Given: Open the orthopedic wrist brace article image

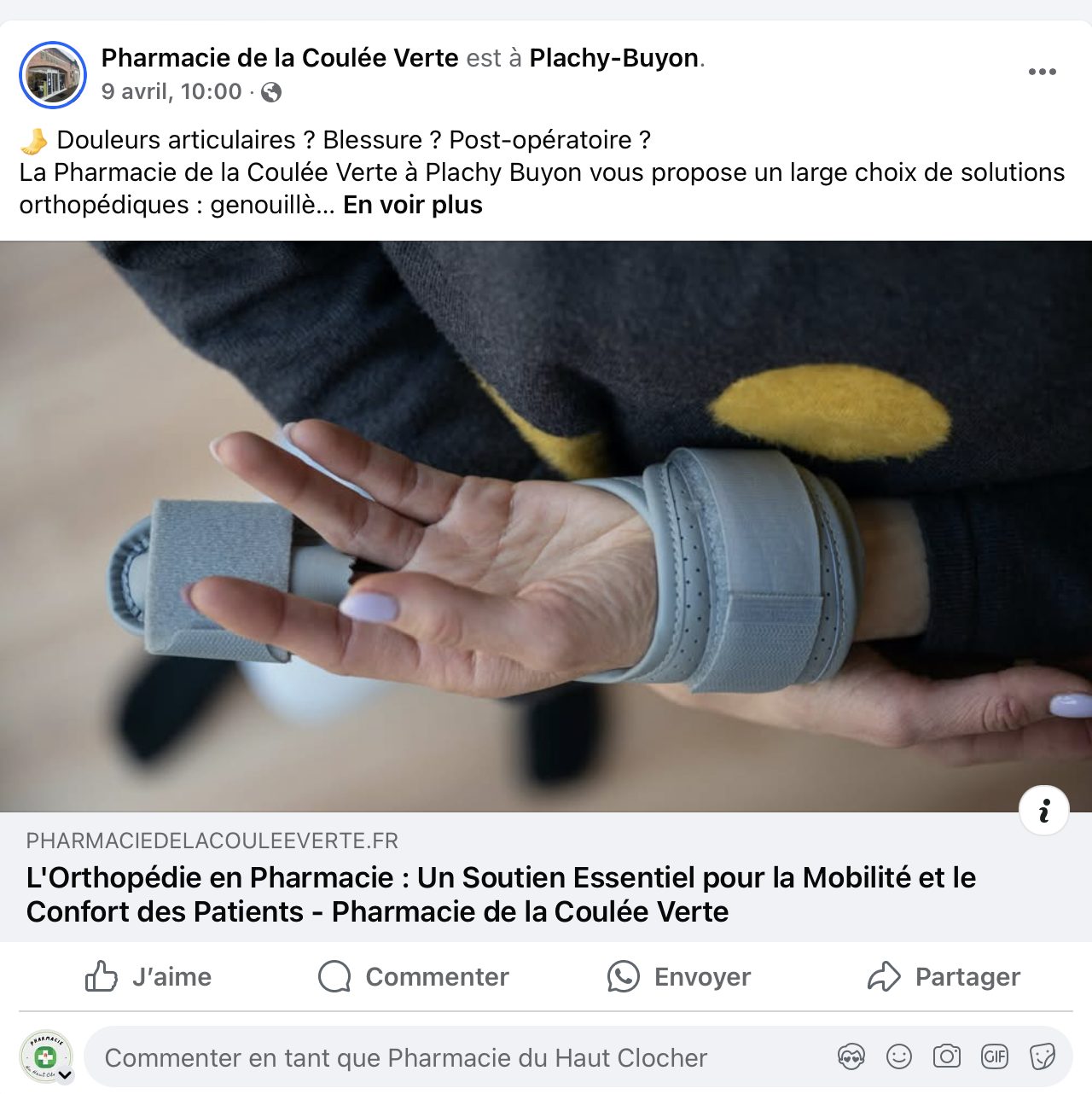Looking at the screenshot, I should coord(546,526).
